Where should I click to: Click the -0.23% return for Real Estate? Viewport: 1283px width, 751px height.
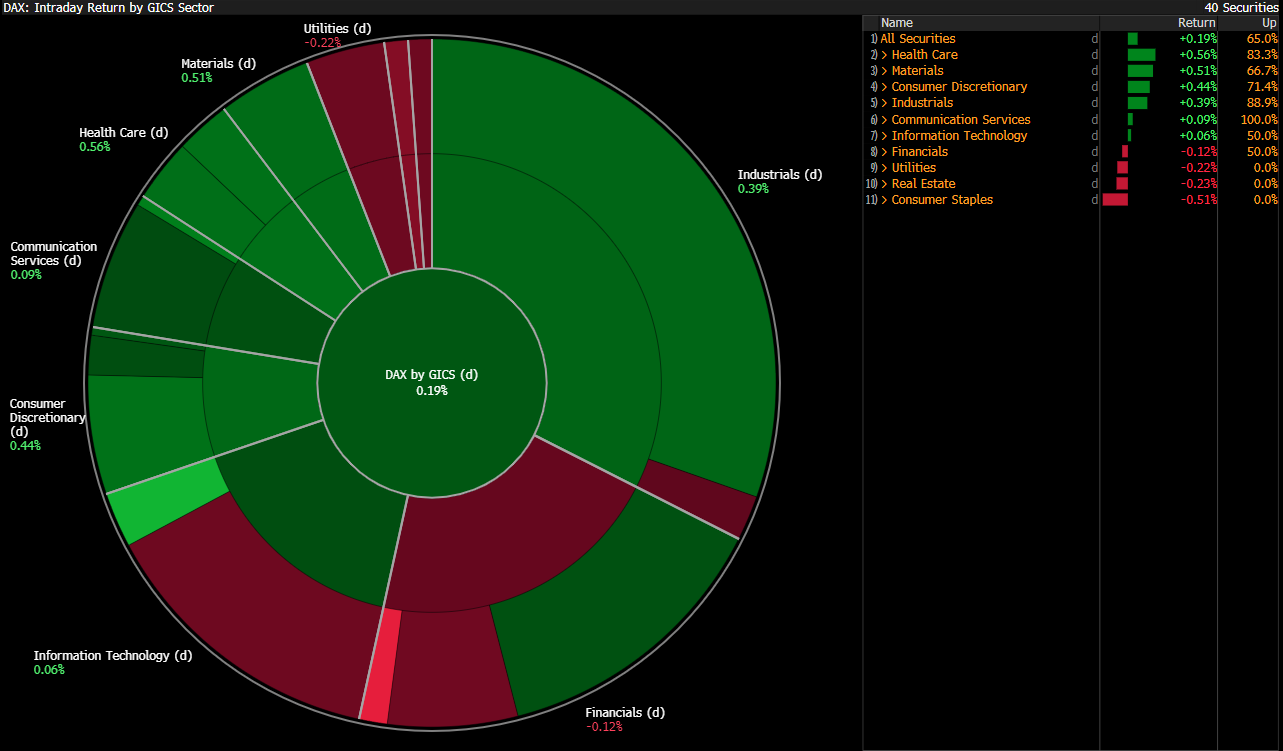coord(1199,184)
